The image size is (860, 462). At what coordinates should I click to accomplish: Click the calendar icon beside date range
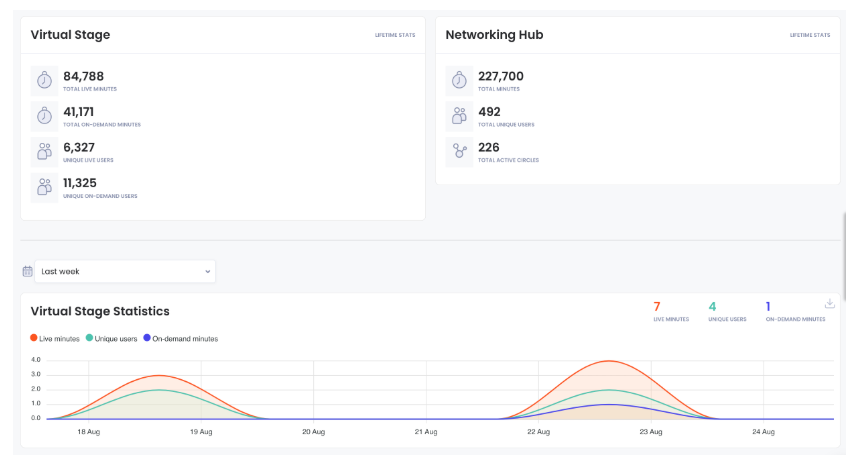click(27, 271)
